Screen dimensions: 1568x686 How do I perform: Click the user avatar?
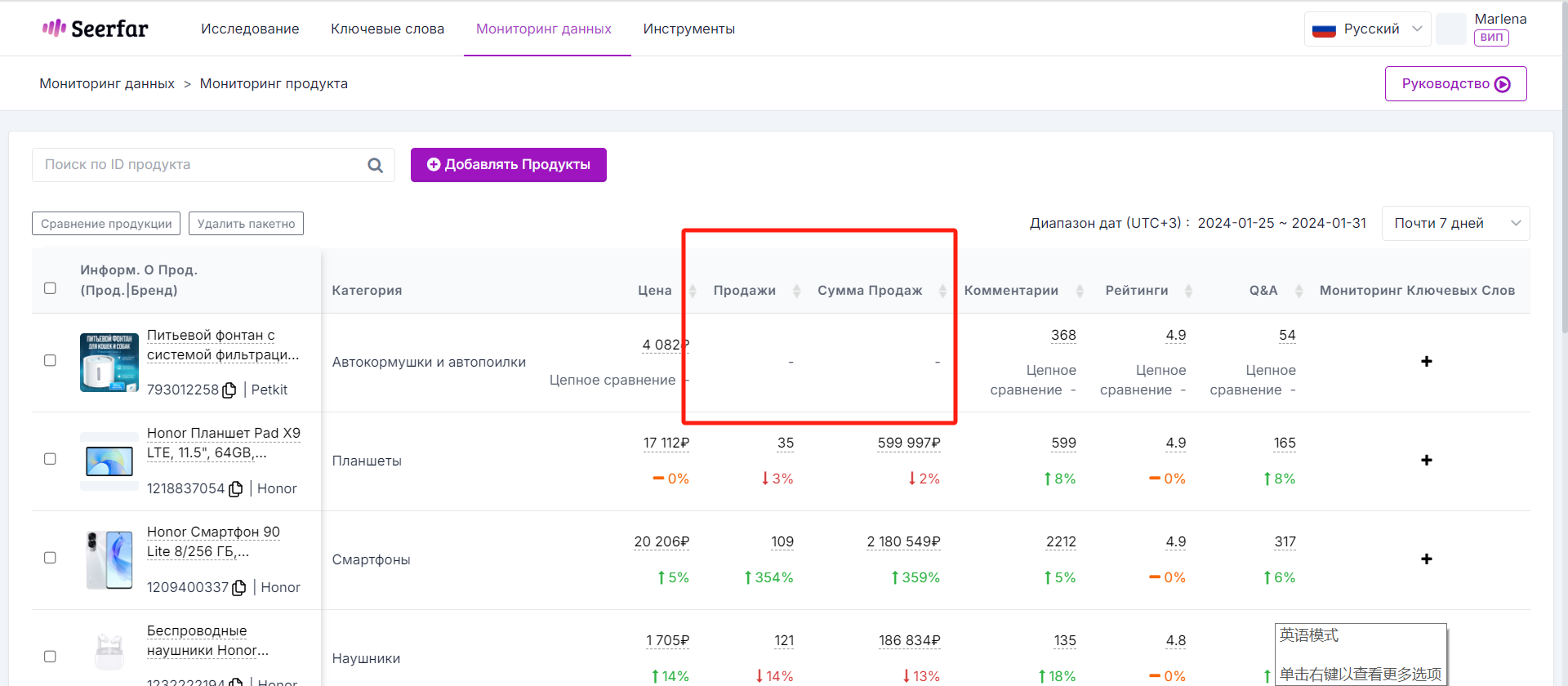point(1451,29)
